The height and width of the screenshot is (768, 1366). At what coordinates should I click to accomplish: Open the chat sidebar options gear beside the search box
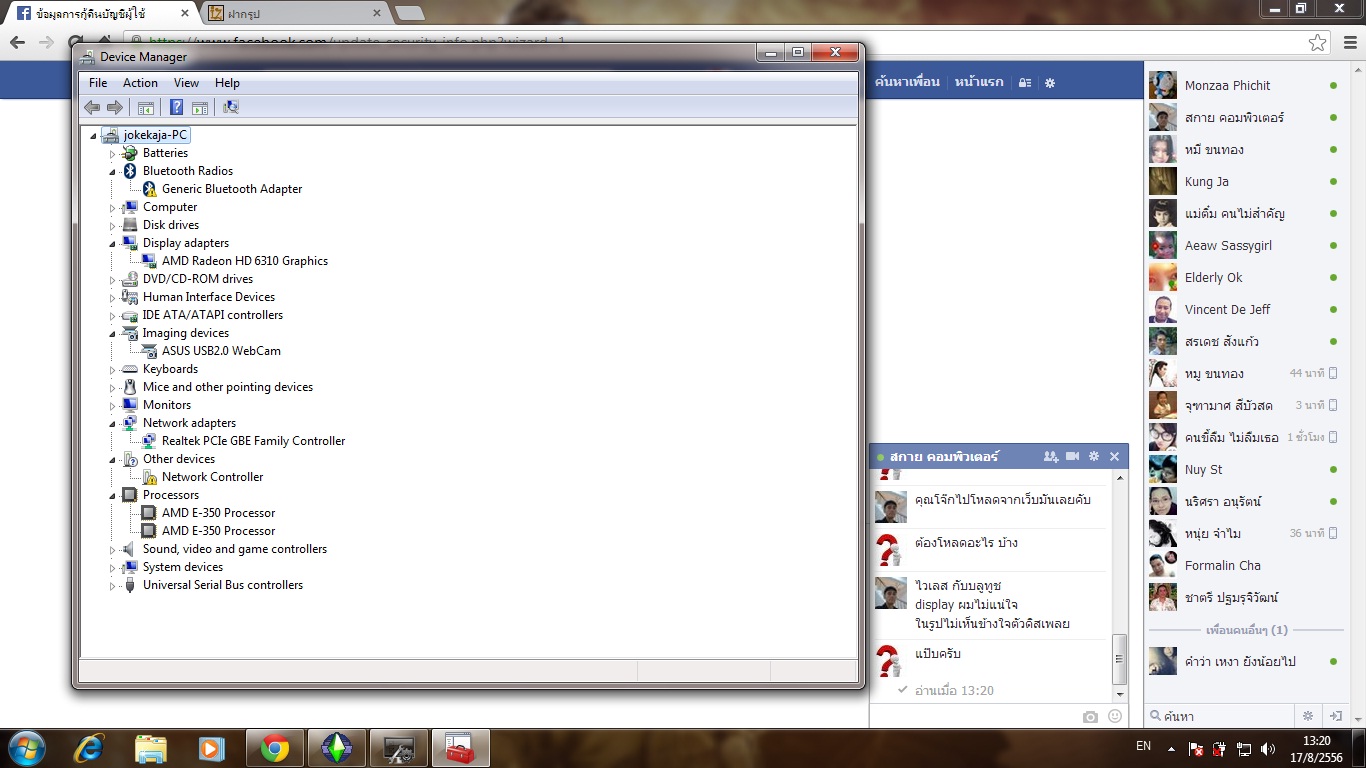[1307, 716]
